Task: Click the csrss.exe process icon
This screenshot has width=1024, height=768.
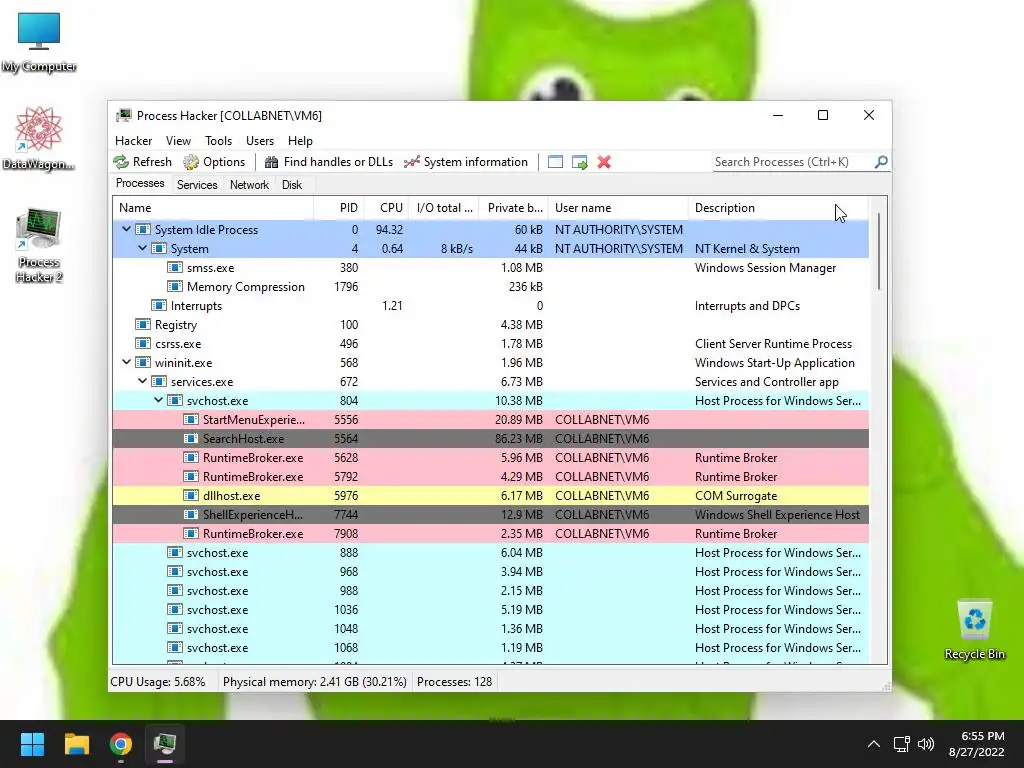Action: [x=143, y=344]
